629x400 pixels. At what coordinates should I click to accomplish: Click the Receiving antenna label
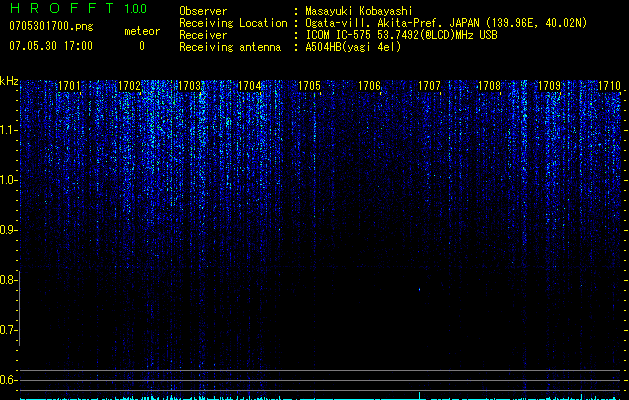(x=230, y=47)
